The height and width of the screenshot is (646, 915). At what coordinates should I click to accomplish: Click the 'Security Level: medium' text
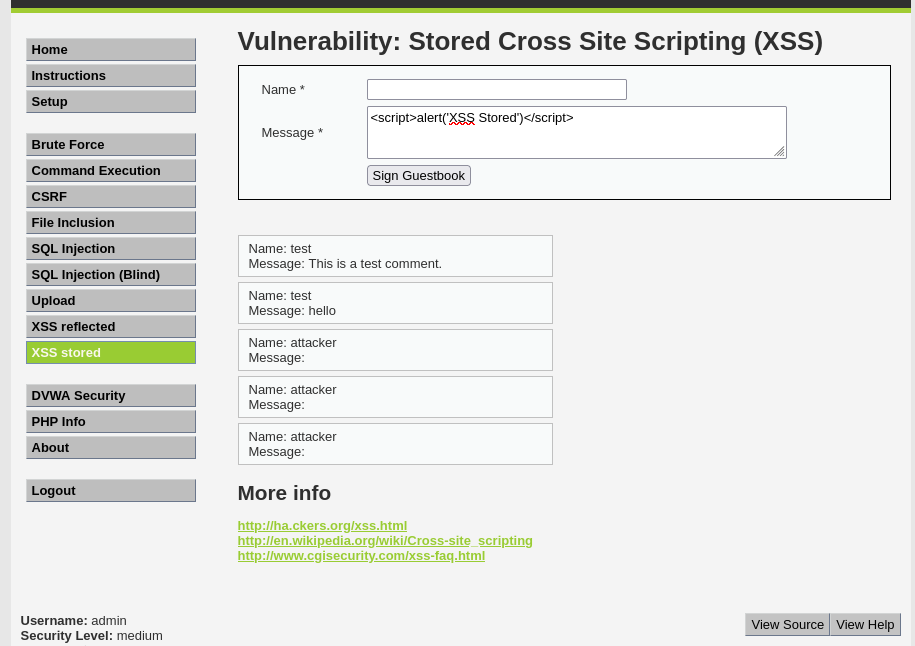pyautogui.click(x=92, y=636)
